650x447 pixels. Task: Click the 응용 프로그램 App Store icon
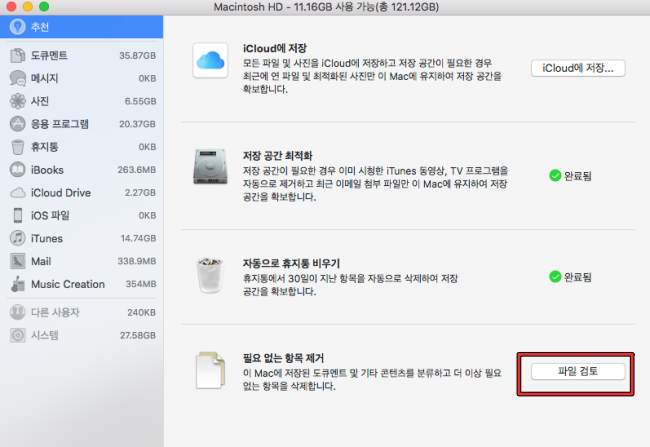click(x=17, y=124)
